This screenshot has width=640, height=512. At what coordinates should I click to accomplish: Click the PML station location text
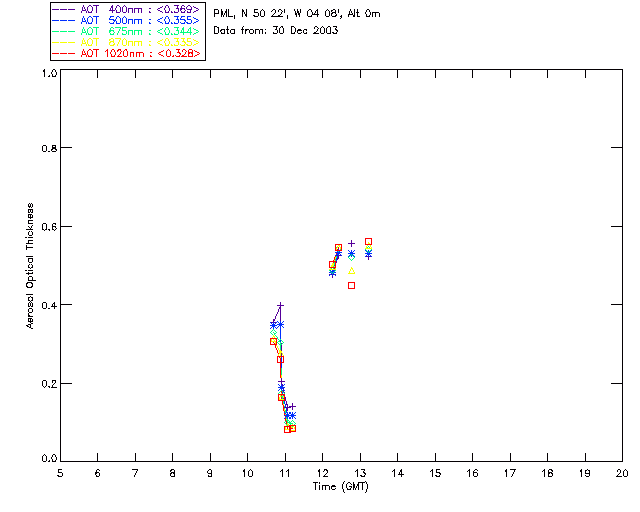(x=297, y=14)
